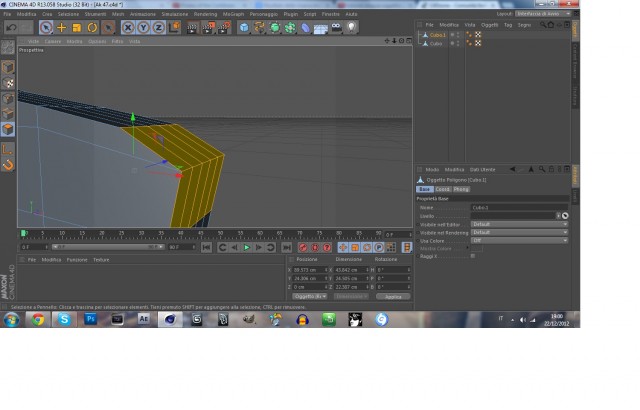640x410 pixels.
Task: Enable the Raggi X checkbox
Action: 473,256
